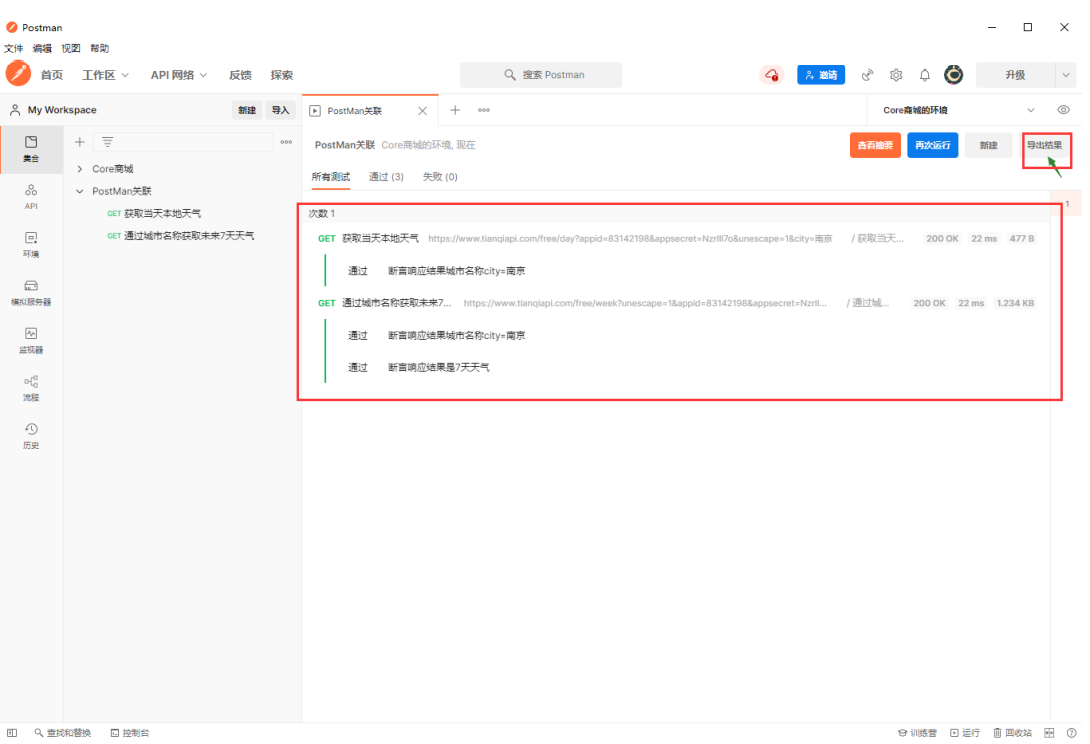Add a new tab with plus icon
The width and height of the screenshot is (1090, 744).
point(455,110)
